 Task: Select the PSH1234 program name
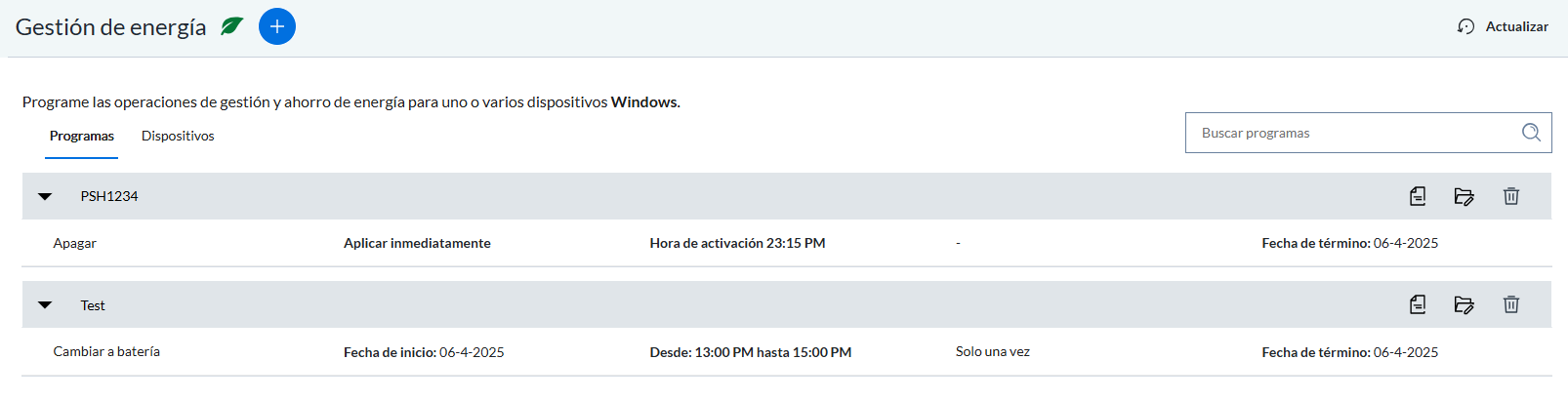click(x=109, y=196)
